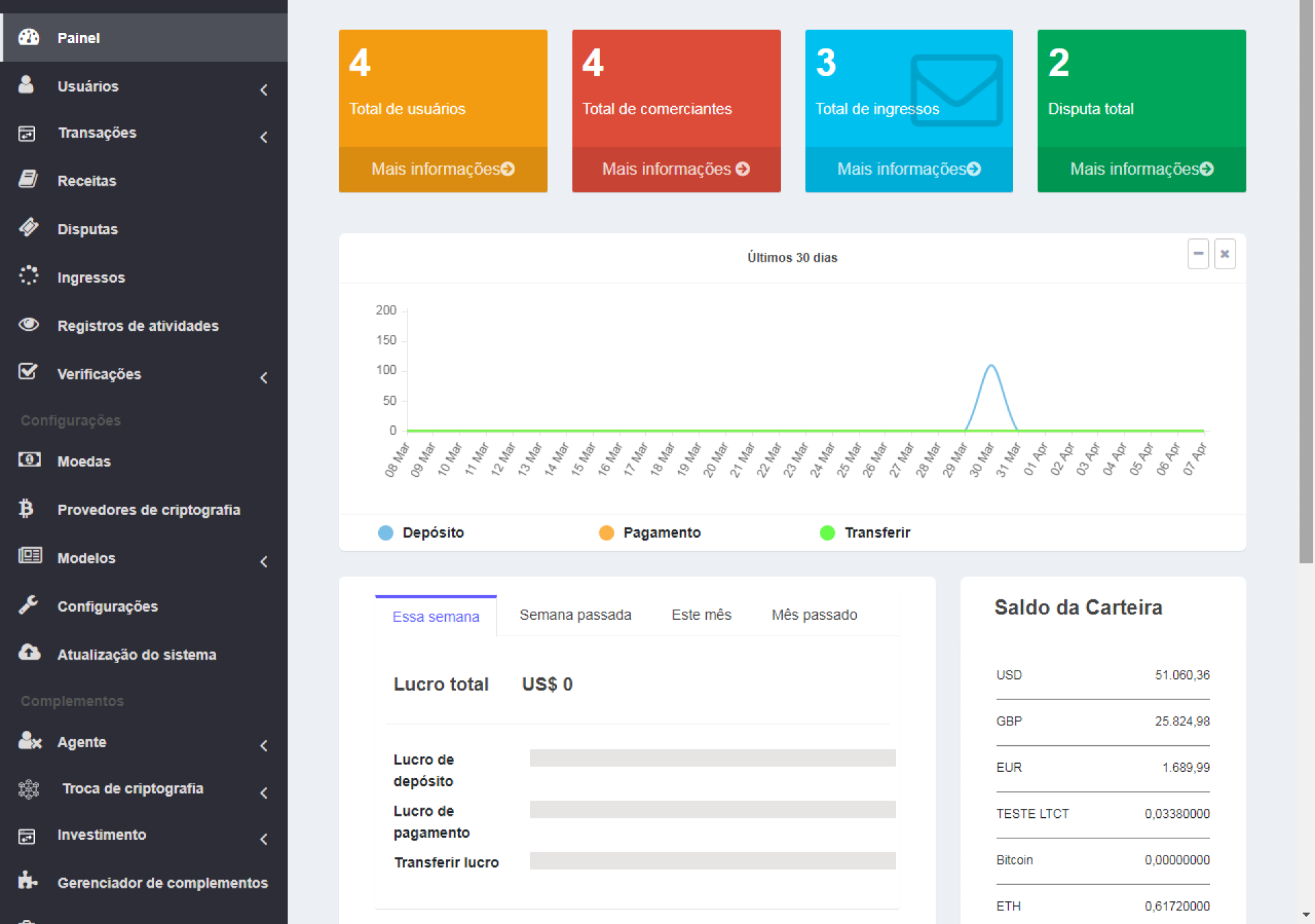Expand the Transações submenu chevron
Screen dimensions: 1315x924
pyautogui.click(x=264, y=137)
